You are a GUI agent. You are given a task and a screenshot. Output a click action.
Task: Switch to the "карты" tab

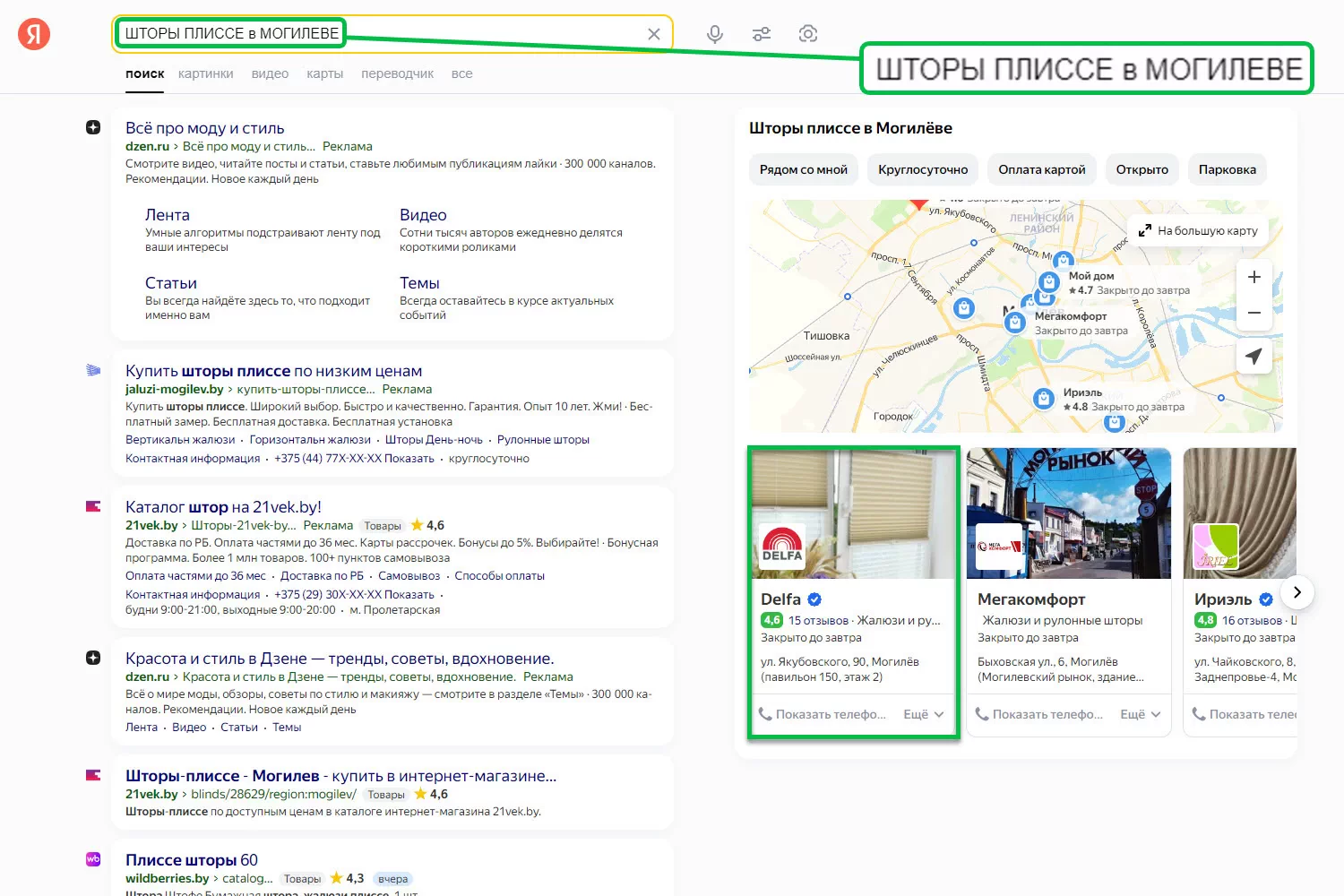coord(324,73)
